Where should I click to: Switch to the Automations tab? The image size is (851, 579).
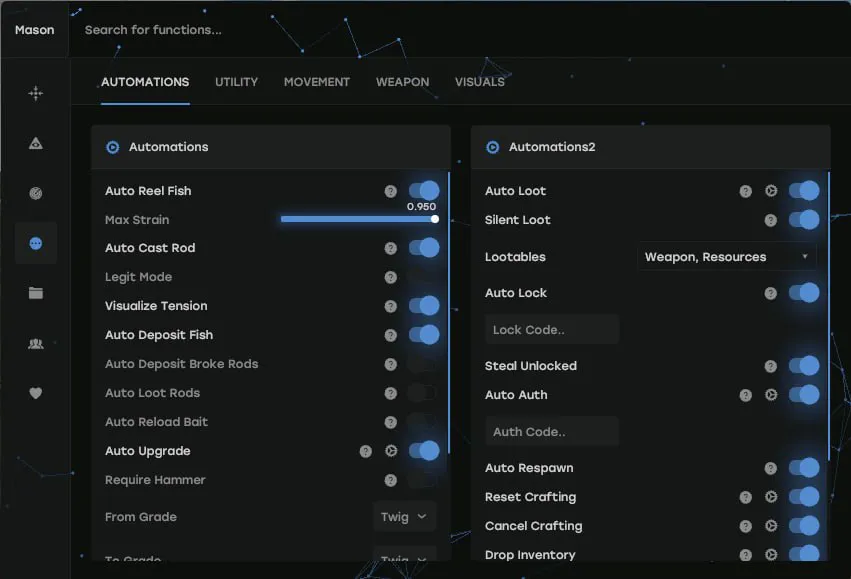click(x=145, y=82)
